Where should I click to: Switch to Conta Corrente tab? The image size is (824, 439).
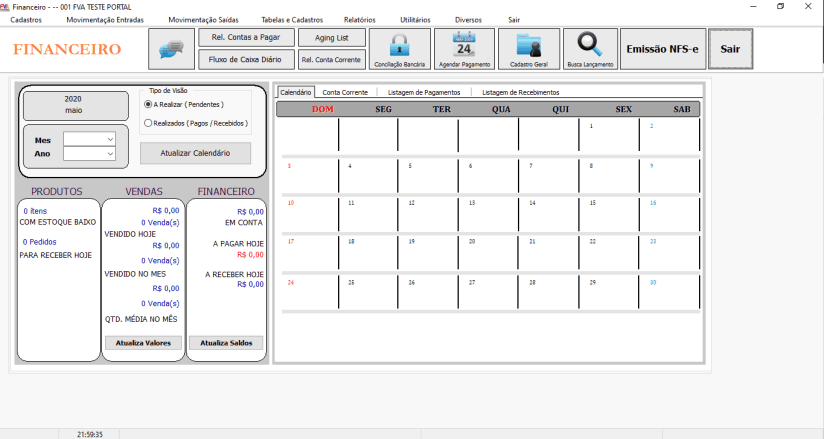tap(343, 92)
